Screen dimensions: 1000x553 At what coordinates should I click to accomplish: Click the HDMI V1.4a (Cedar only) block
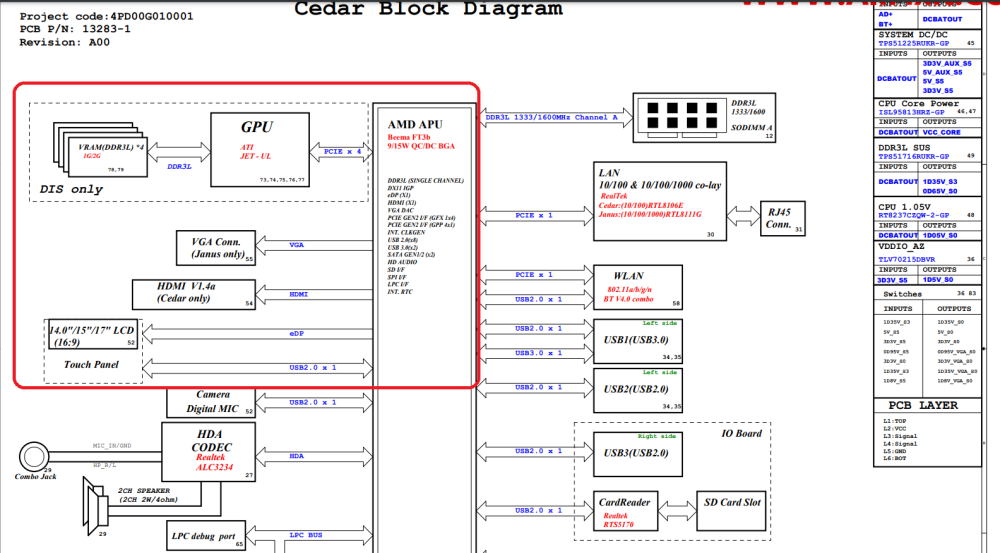(194, 295)
